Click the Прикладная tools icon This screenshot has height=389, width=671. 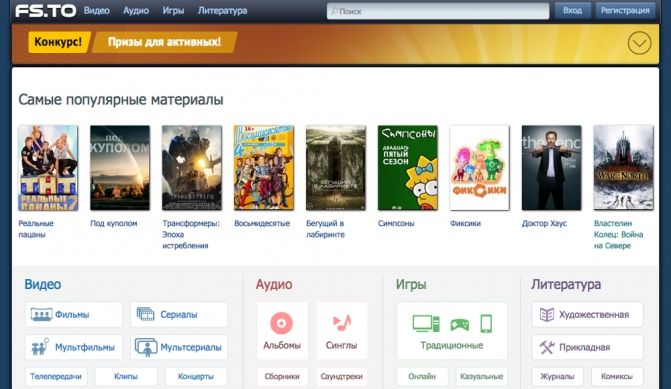pos(547,347)
